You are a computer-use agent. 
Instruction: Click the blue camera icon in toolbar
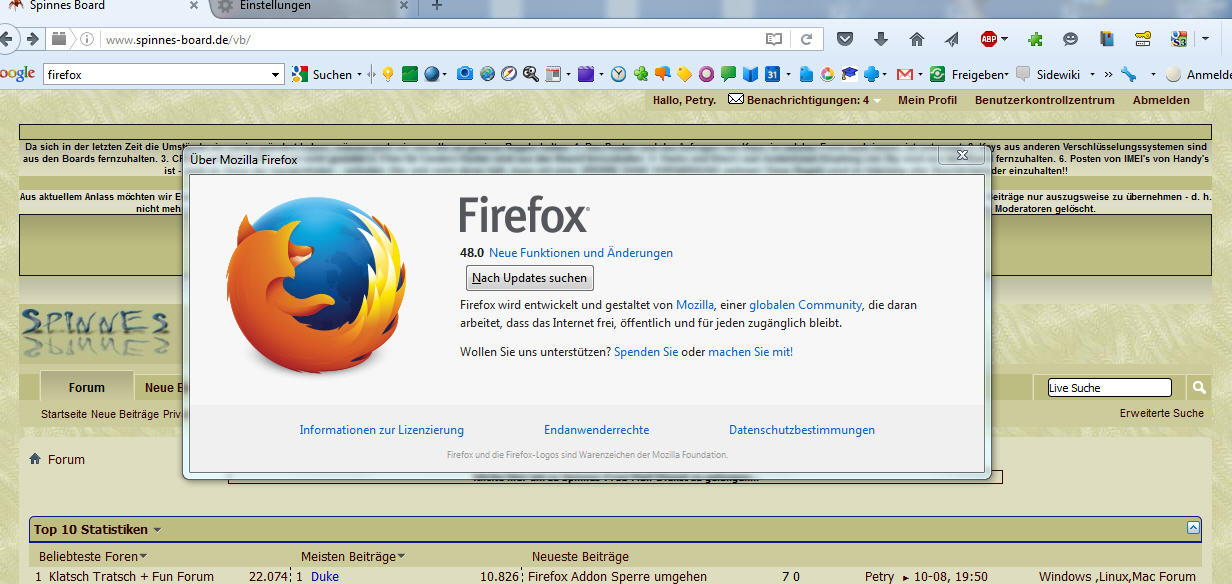click(x=464, y=74)
